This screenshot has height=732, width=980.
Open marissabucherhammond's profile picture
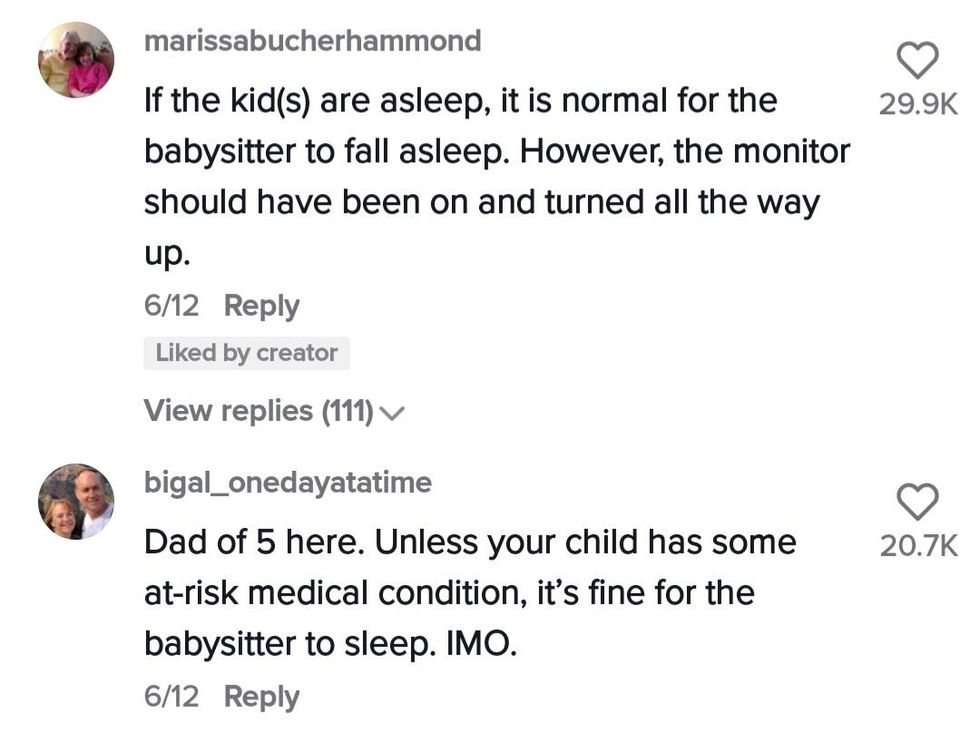coord(76,60)
